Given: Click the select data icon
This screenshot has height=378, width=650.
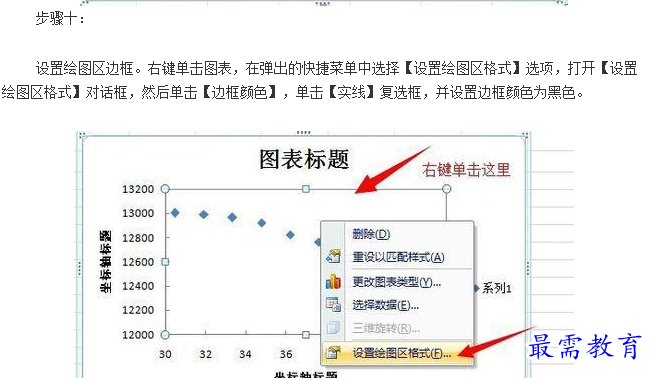Looking at the screenshot, I should pos(333,305).
